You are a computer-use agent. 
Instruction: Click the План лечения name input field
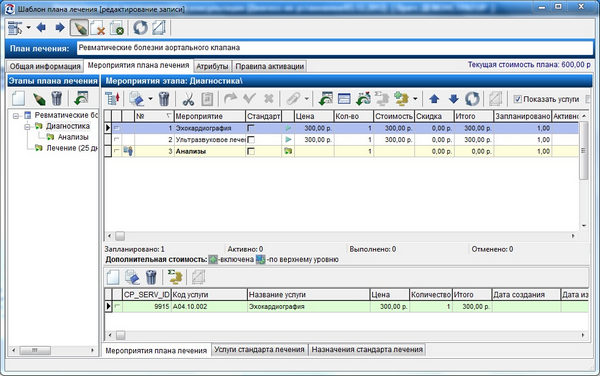(335, 48)
